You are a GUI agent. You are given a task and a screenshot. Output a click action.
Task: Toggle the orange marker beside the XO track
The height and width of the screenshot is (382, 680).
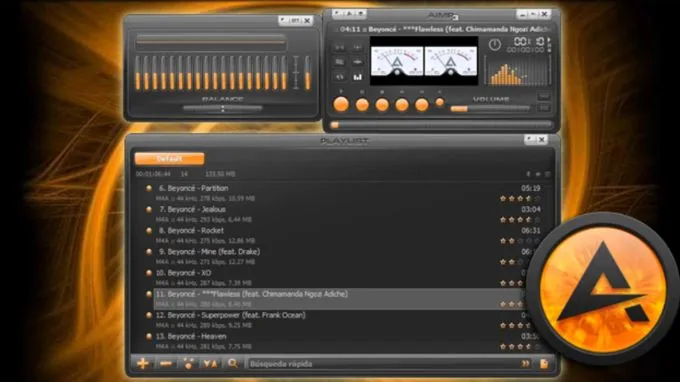pyautogui.click(x=149, y=273)
